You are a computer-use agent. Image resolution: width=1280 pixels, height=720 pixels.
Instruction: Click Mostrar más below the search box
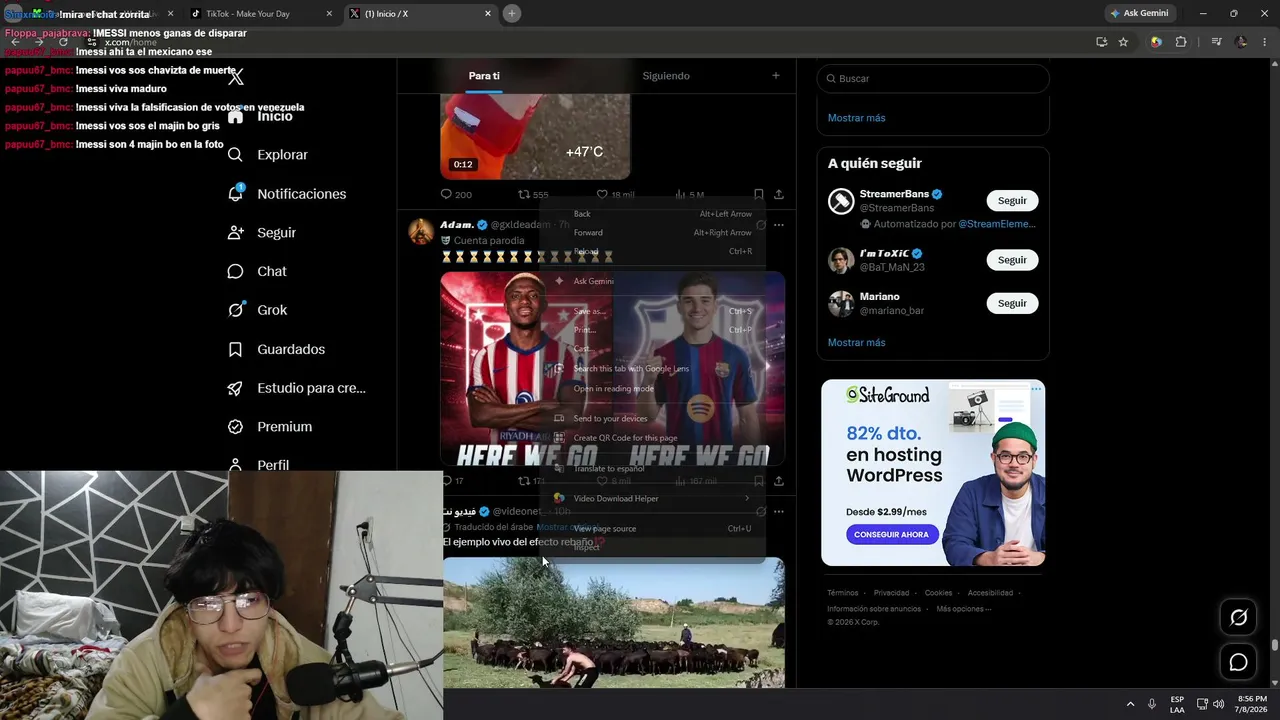coord(856,118)
